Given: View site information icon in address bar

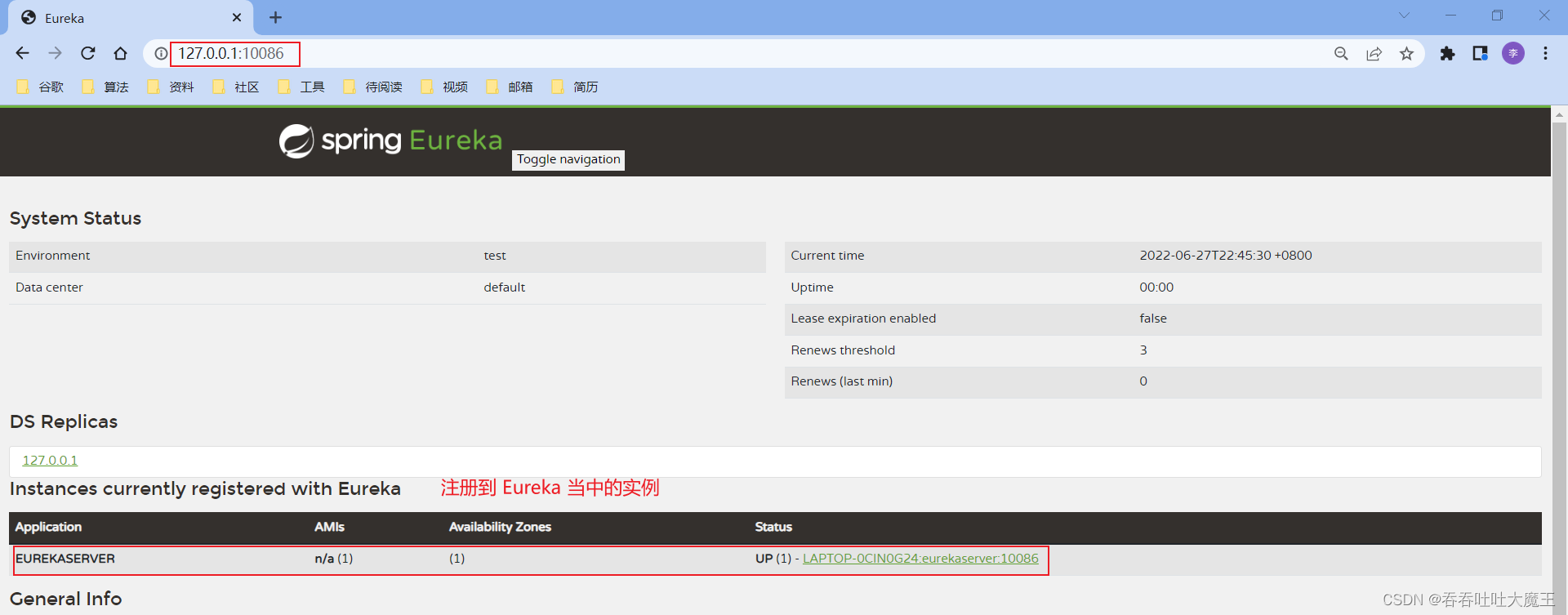Looking at the screenshot, I should 161,54.
